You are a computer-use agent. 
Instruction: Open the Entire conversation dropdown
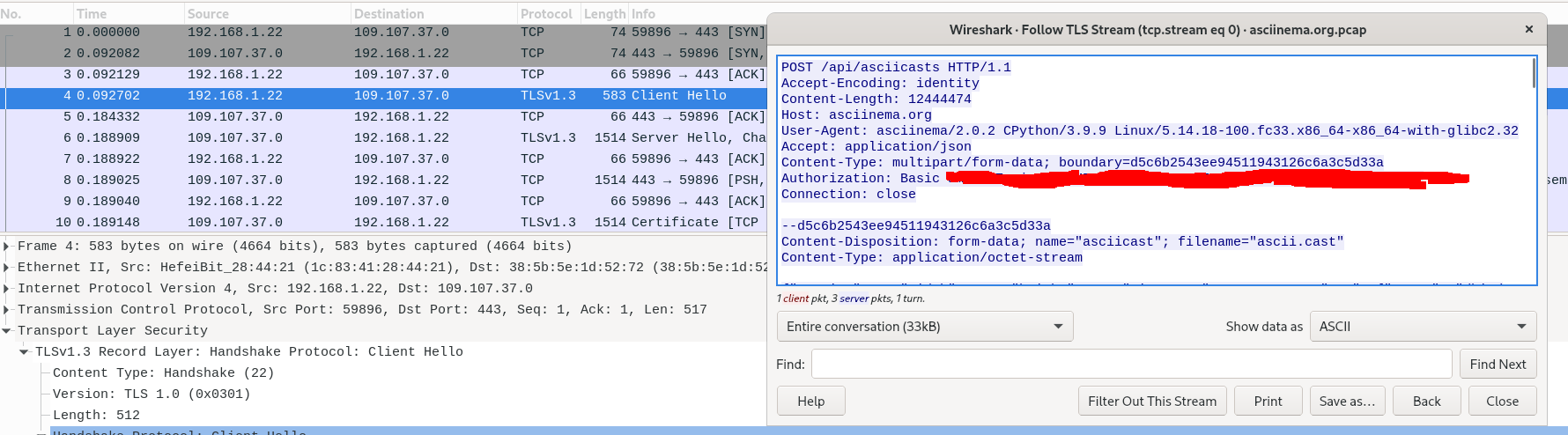(x=924, y=327)
